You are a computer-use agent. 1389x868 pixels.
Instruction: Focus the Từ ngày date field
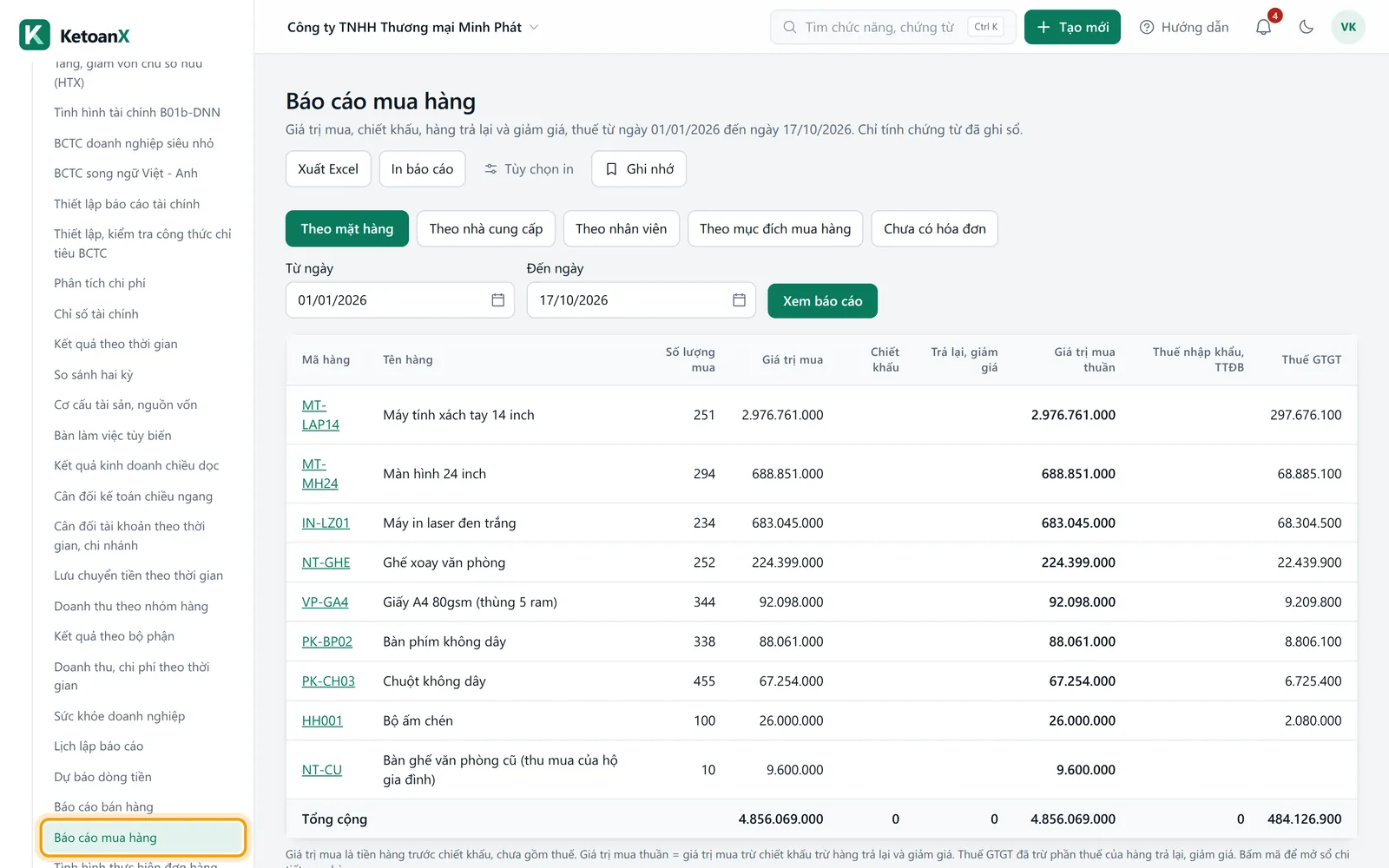[x=400, y=299]
